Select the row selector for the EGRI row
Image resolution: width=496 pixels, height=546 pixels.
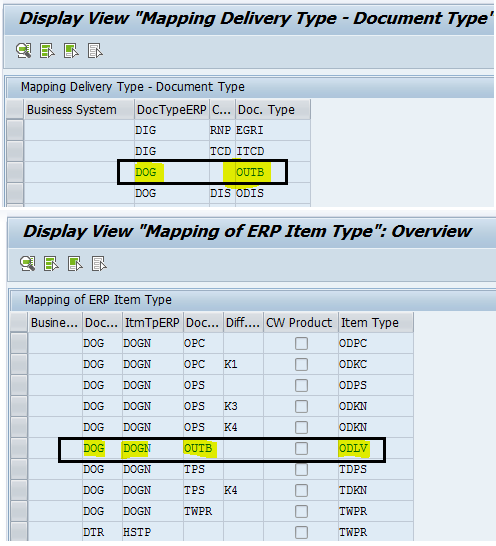tap(15, 130)
